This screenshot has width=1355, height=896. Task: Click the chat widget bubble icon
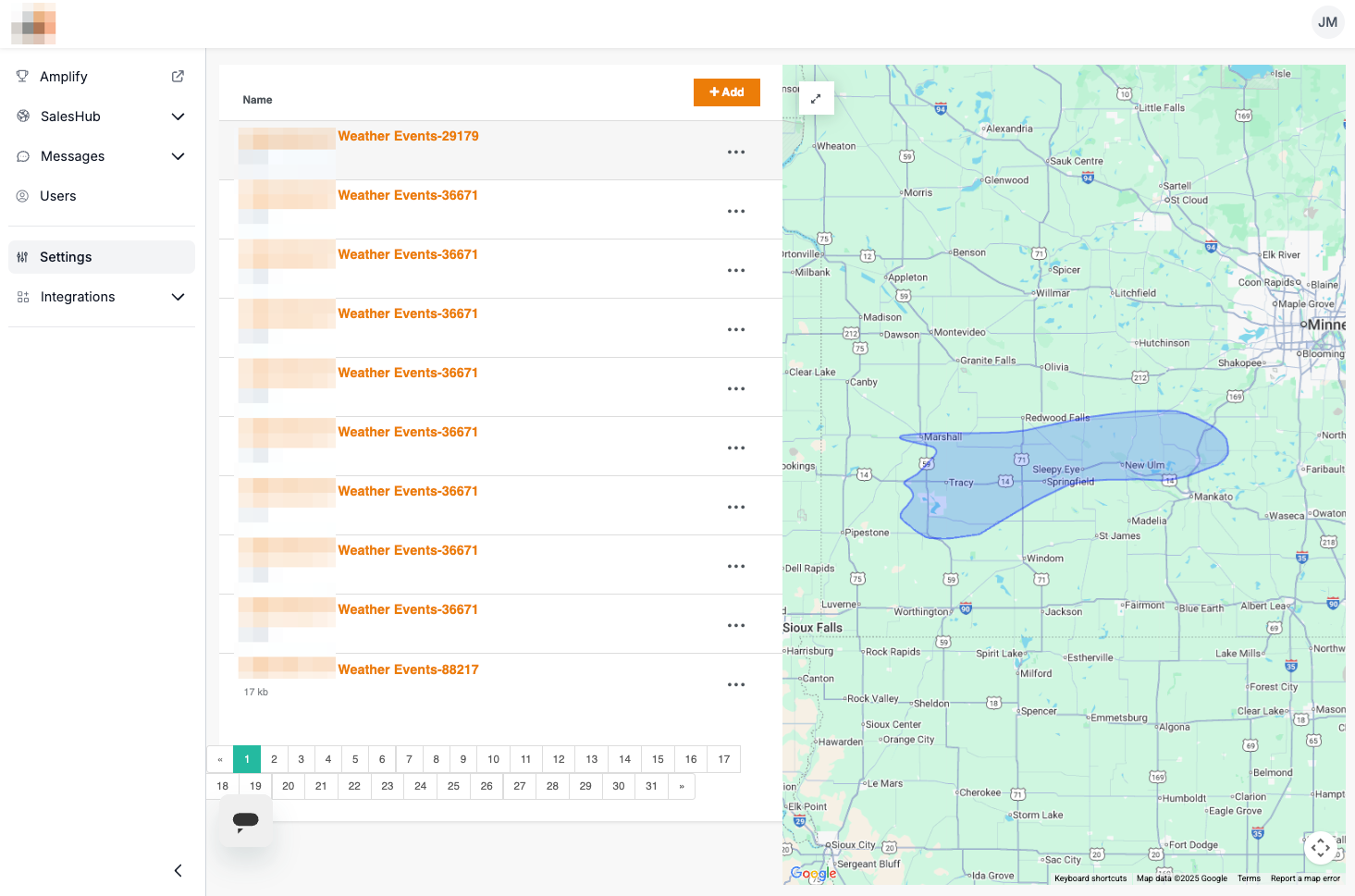[246, 821]
